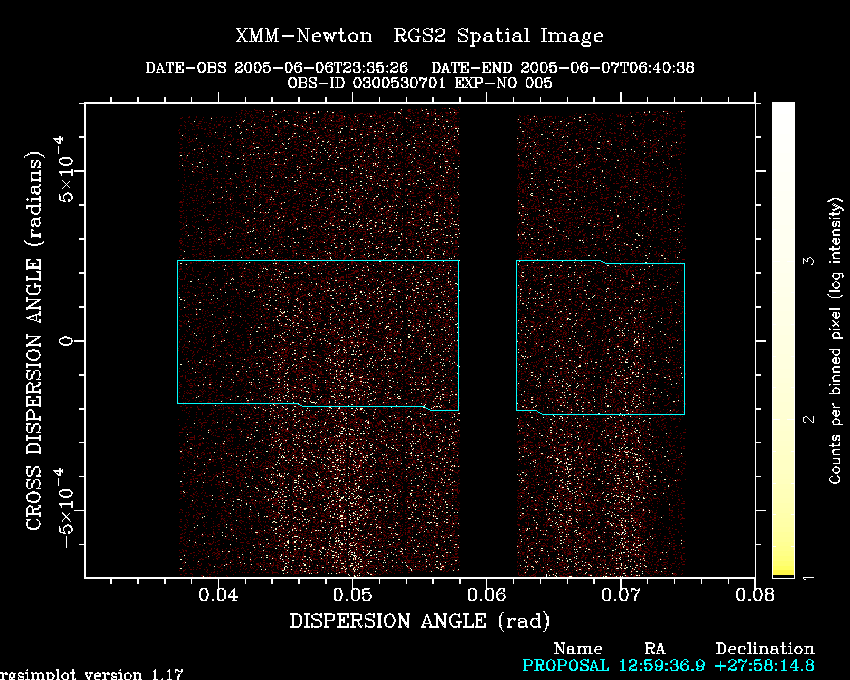Click the color bar tick label 3
The width and height of the screenshot is (850, 680).
coord(809,261)
